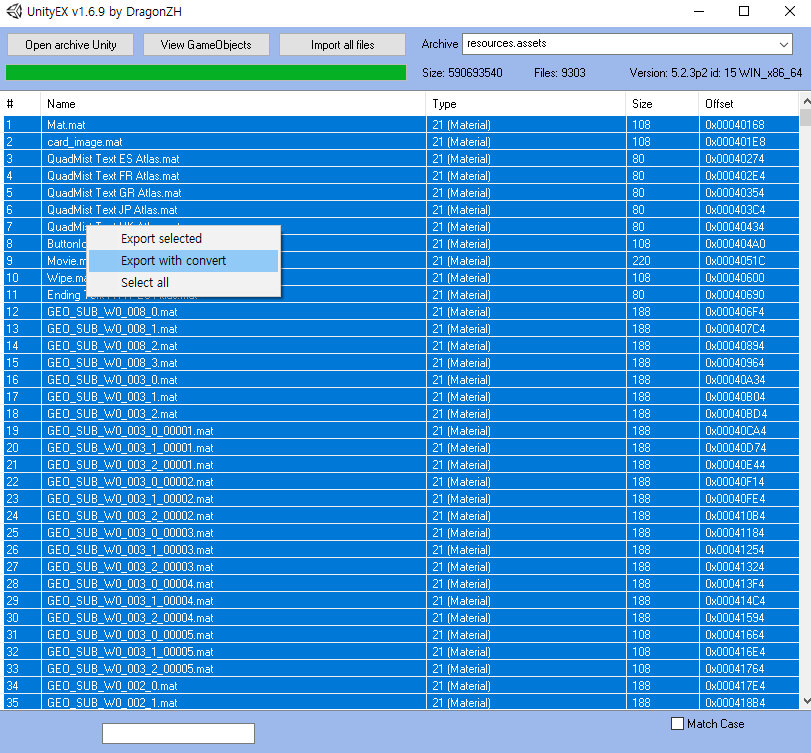Select GEO_SUB_W0_002_0.mat row

[x=401, y=686]
